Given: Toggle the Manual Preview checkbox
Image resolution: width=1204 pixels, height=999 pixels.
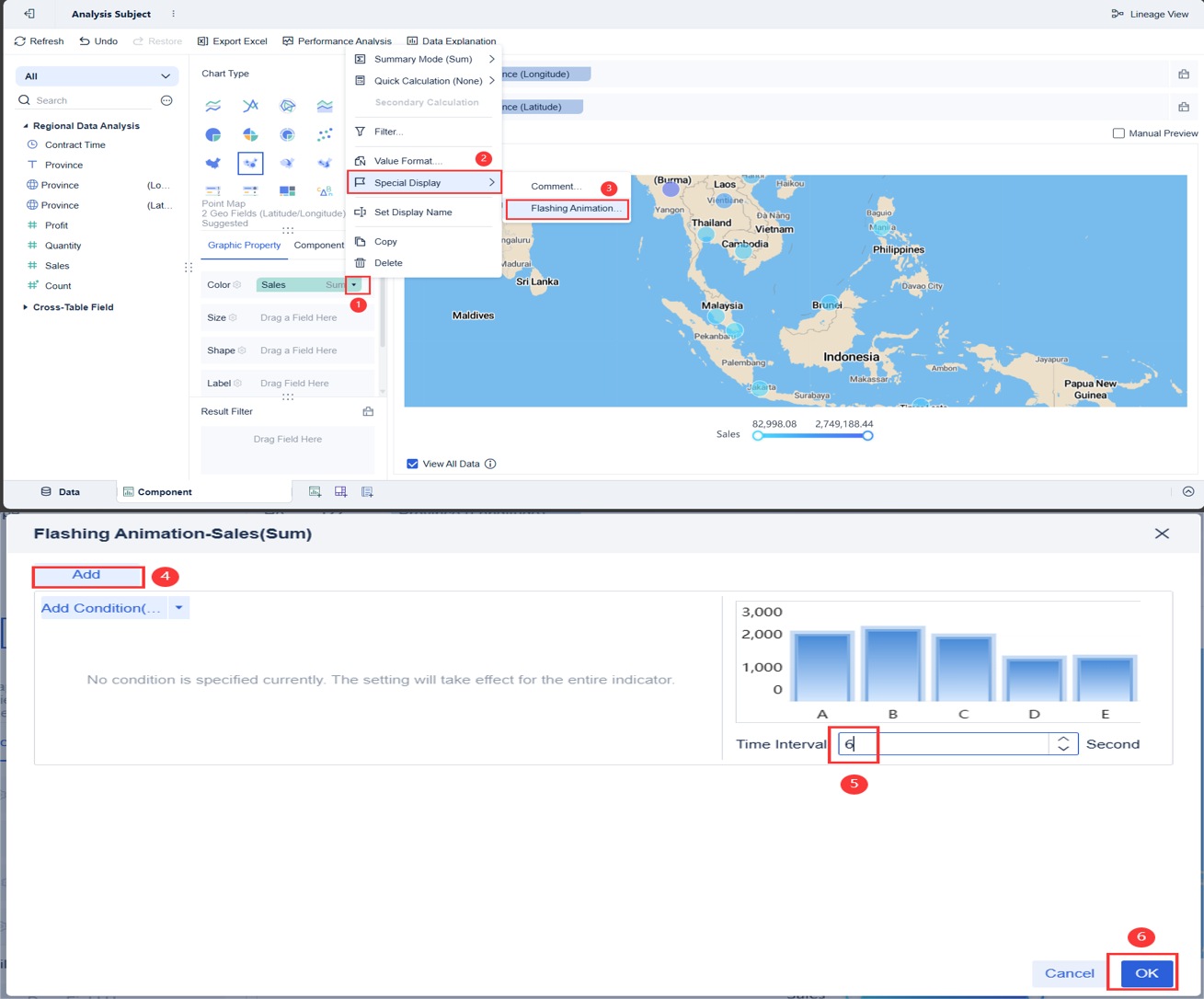Looking at the screenshot, I should [1120, 132].
